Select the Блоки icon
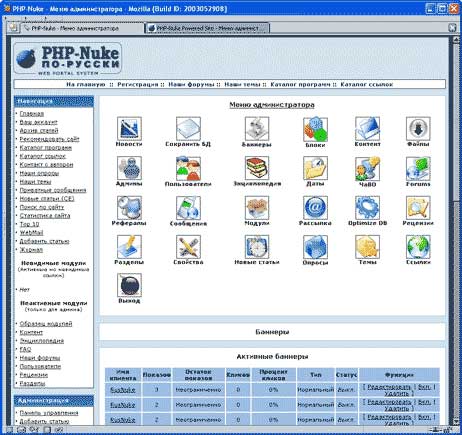 [x=315, y=129]
